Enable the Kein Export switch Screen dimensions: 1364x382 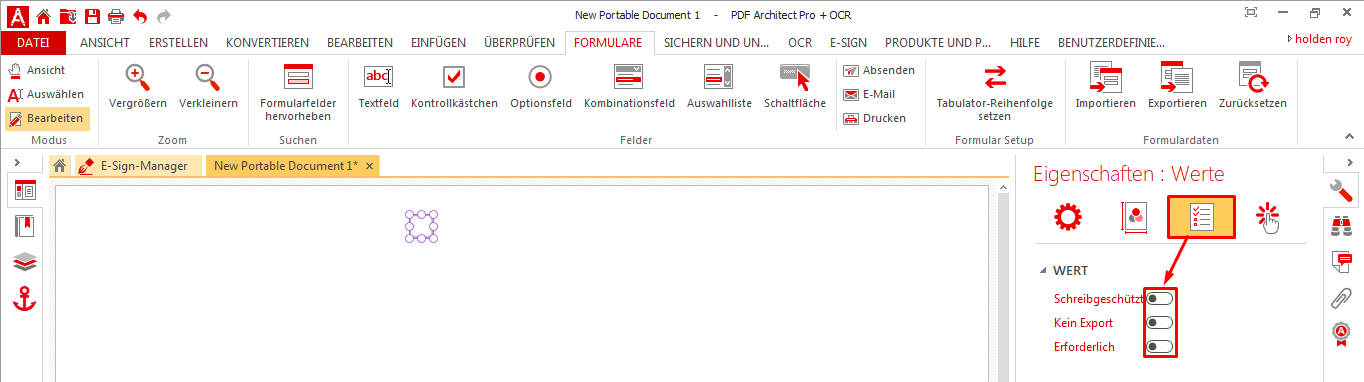(x=1160, y=322)
